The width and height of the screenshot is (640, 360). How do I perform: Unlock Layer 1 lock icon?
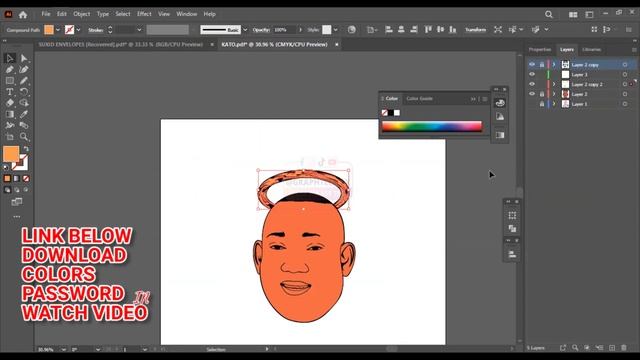tap(542, 104)
